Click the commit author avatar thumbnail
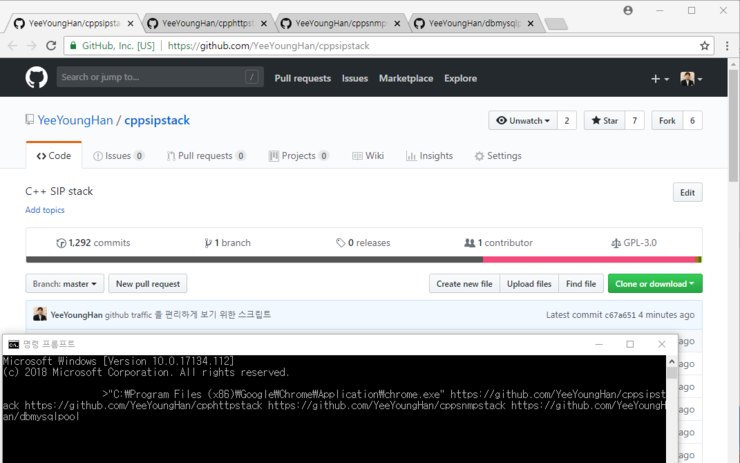Viewport: 740px width, 463px height. click(x=40, y=314)
